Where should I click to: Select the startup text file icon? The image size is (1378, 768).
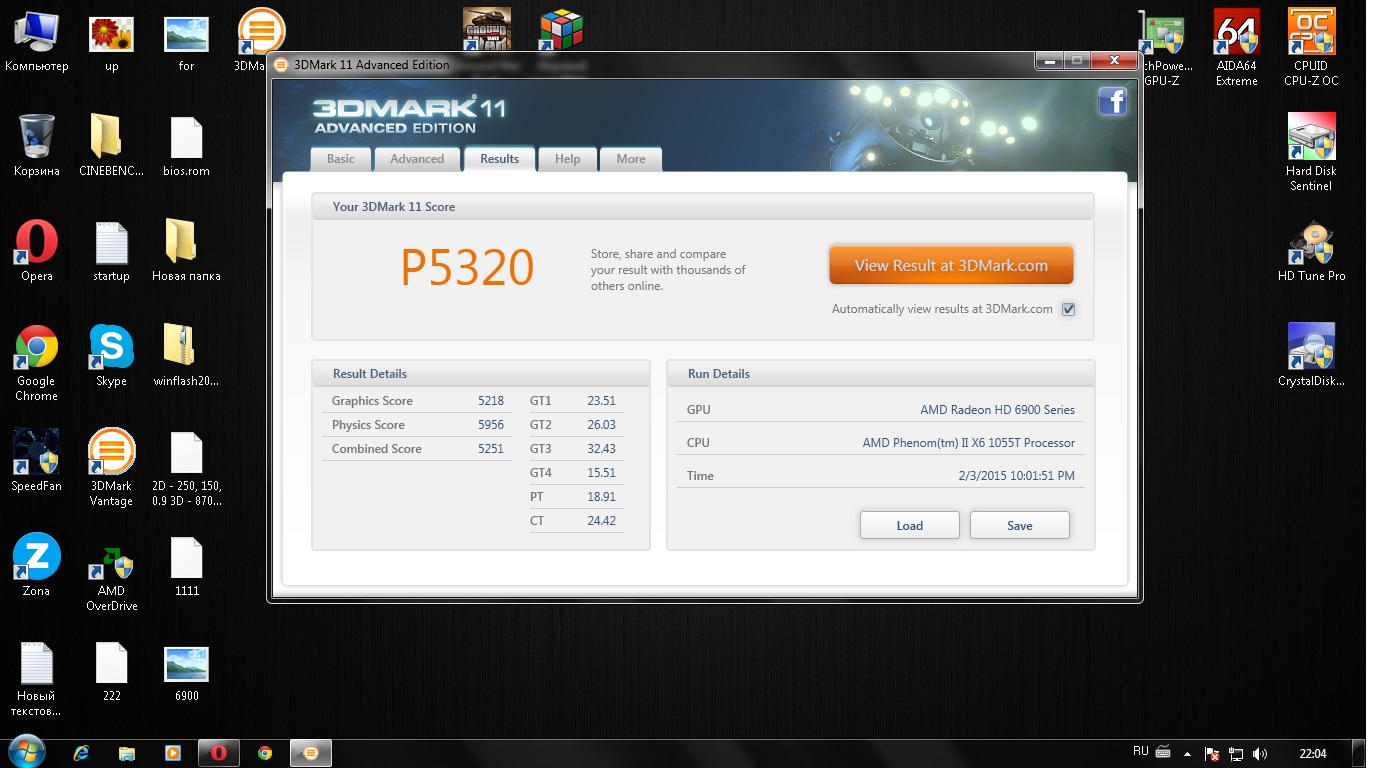point(111,251)
